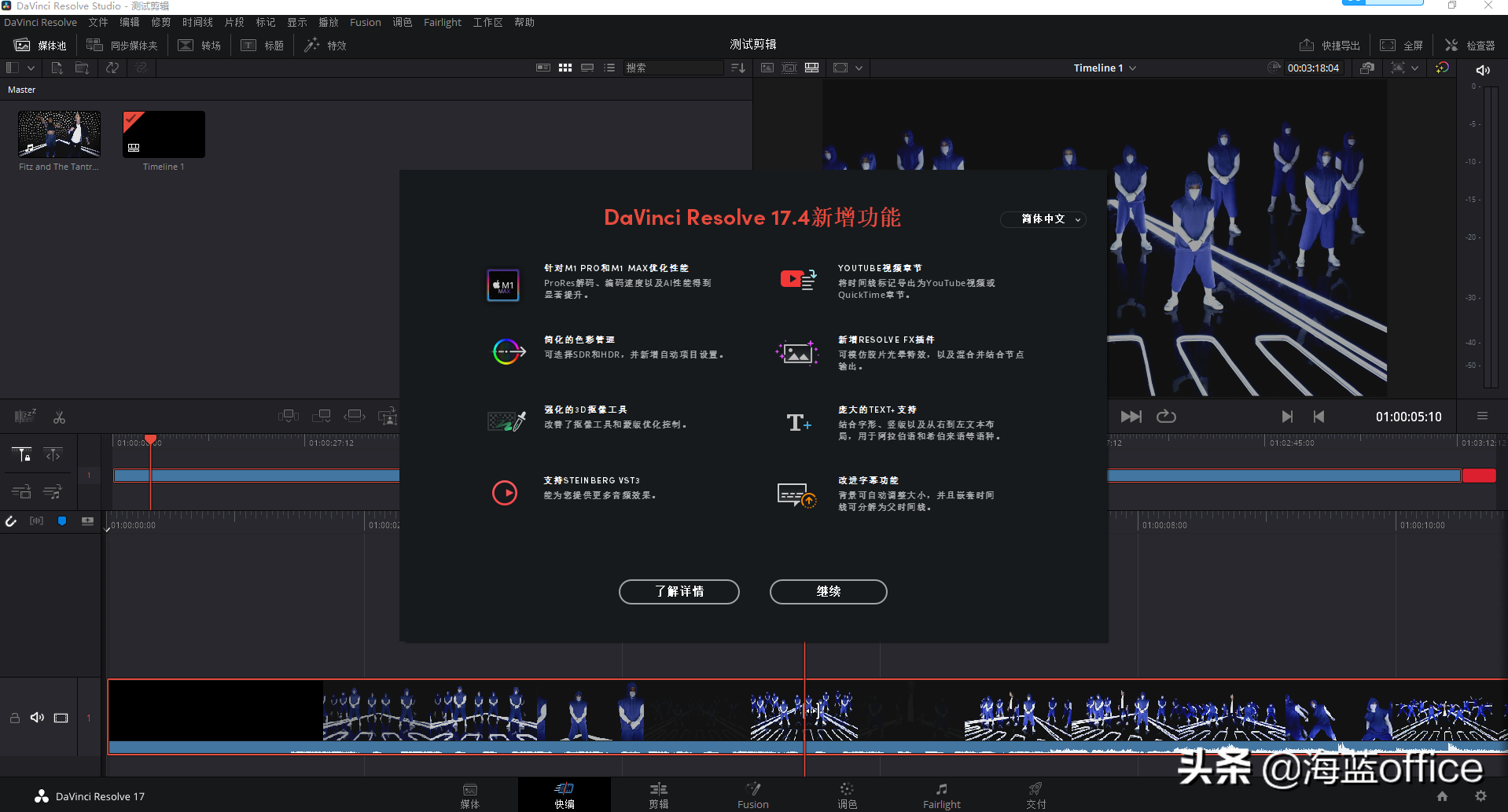This screenshot has width=1508, height=812.
Task: Open the 特效 effects panel
Action: [326, 46]
